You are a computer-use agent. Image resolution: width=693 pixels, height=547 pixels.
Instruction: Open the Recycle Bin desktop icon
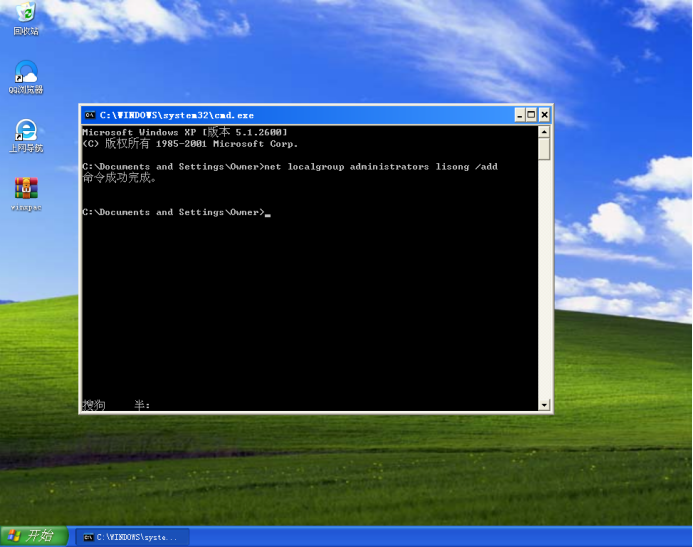pyautogui.click(x=26, y=18)
